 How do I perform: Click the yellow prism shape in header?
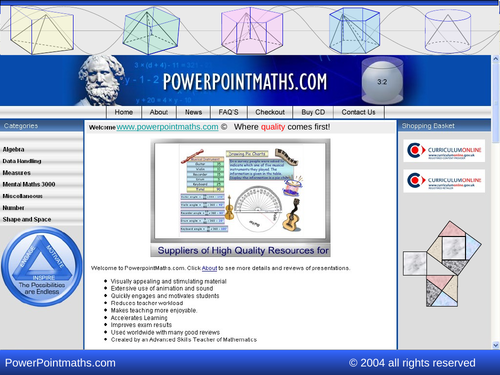(41, 30)
